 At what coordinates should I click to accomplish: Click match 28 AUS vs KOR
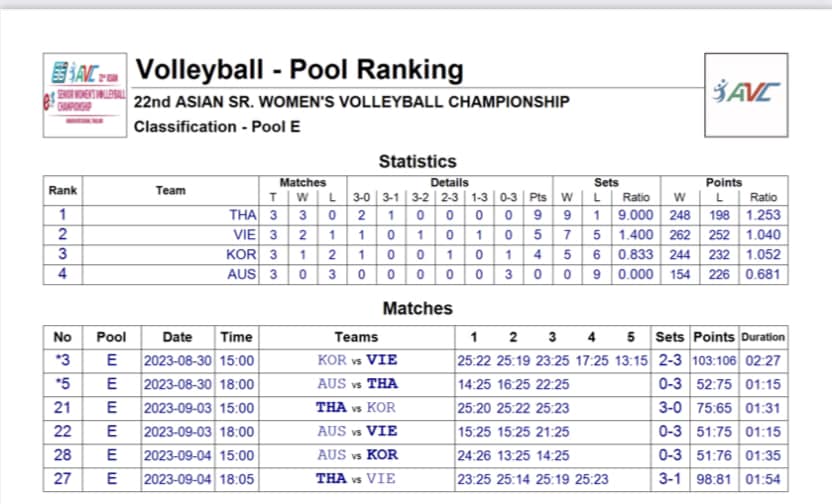click(x=415, y=456)
